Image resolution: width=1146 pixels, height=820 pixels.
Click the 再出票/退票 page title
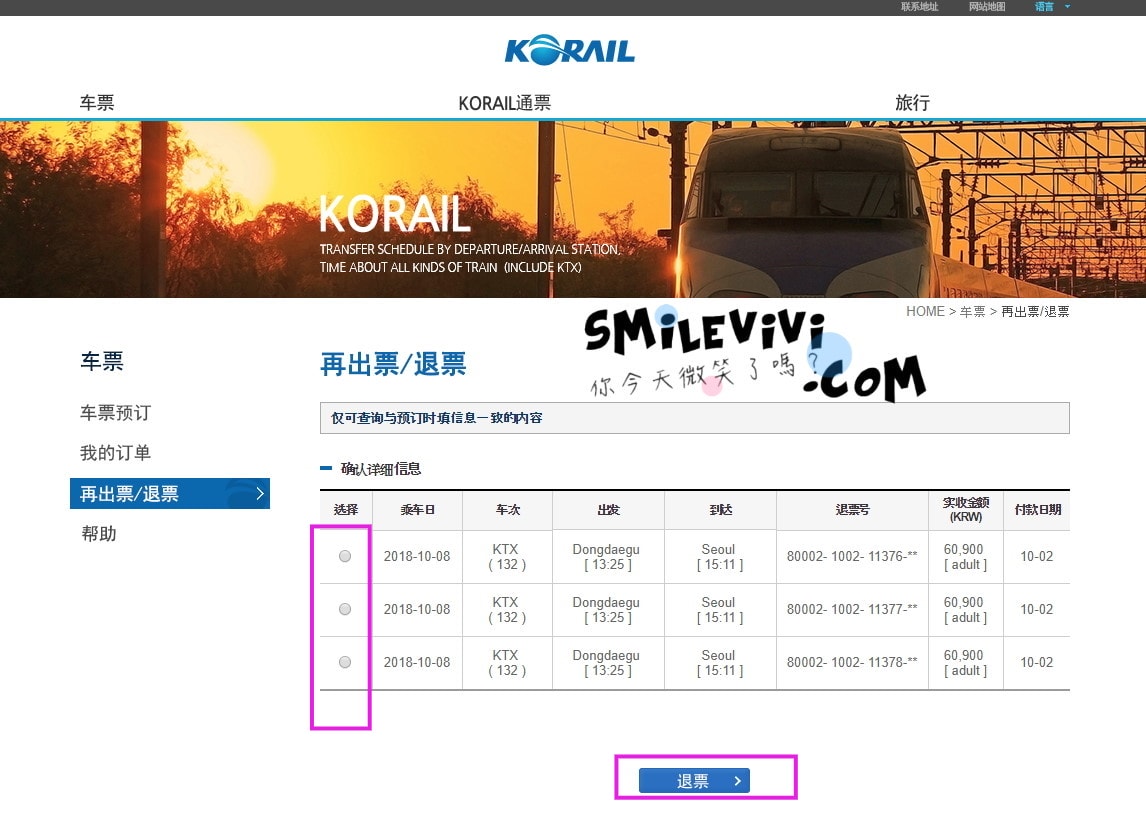click(x=393, y=364)
